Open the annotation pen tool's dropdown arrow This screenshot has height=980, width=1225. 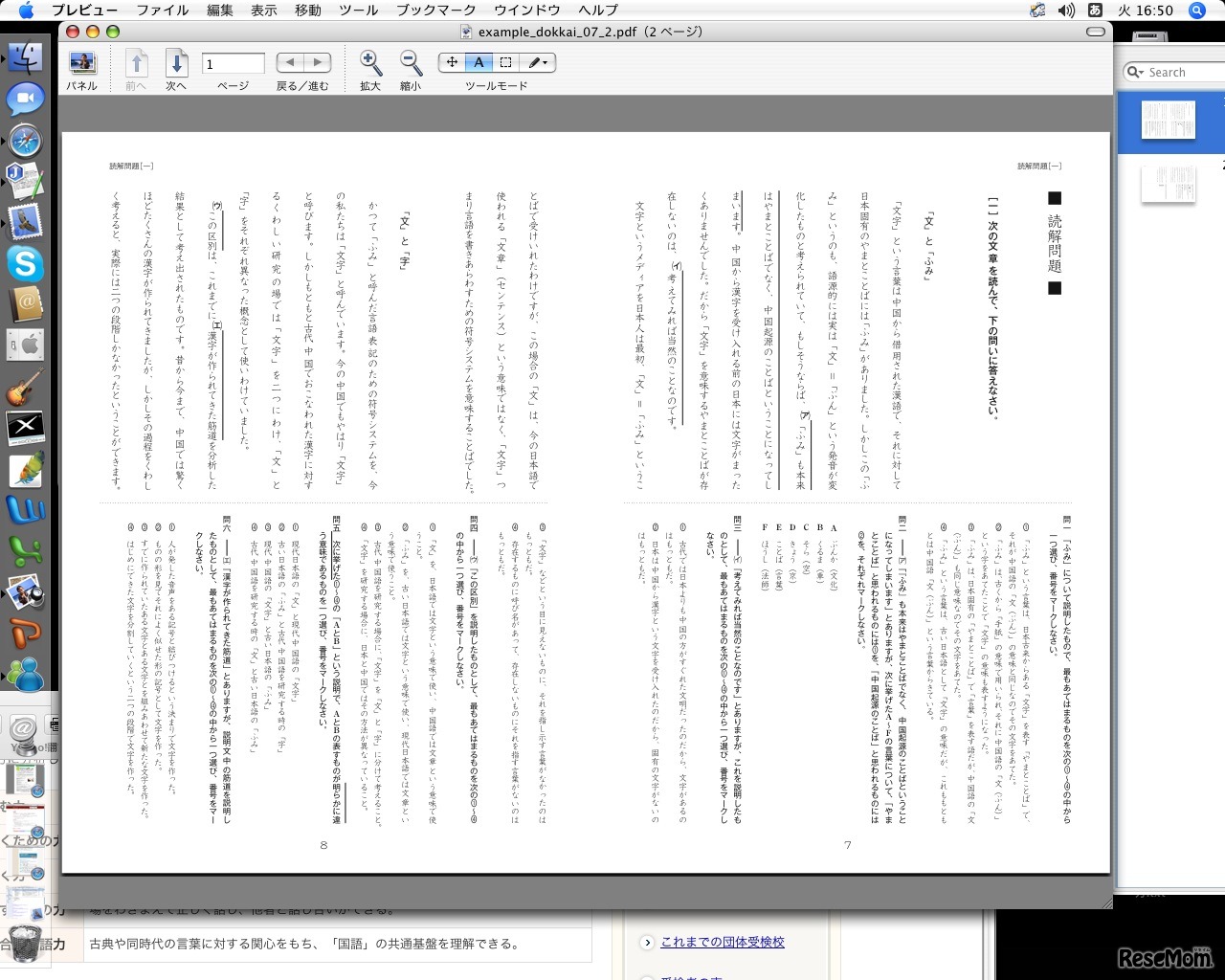point(546,63)
